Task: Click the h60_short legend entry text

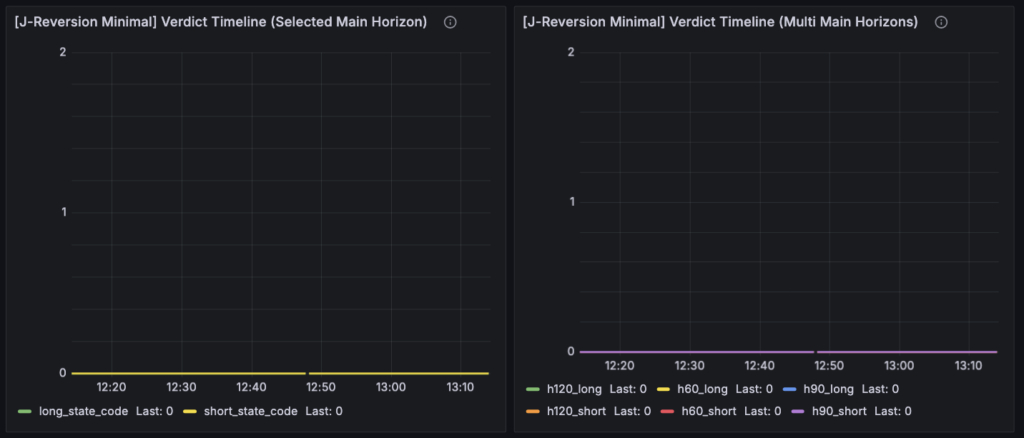Action: [x=711, y=411]
